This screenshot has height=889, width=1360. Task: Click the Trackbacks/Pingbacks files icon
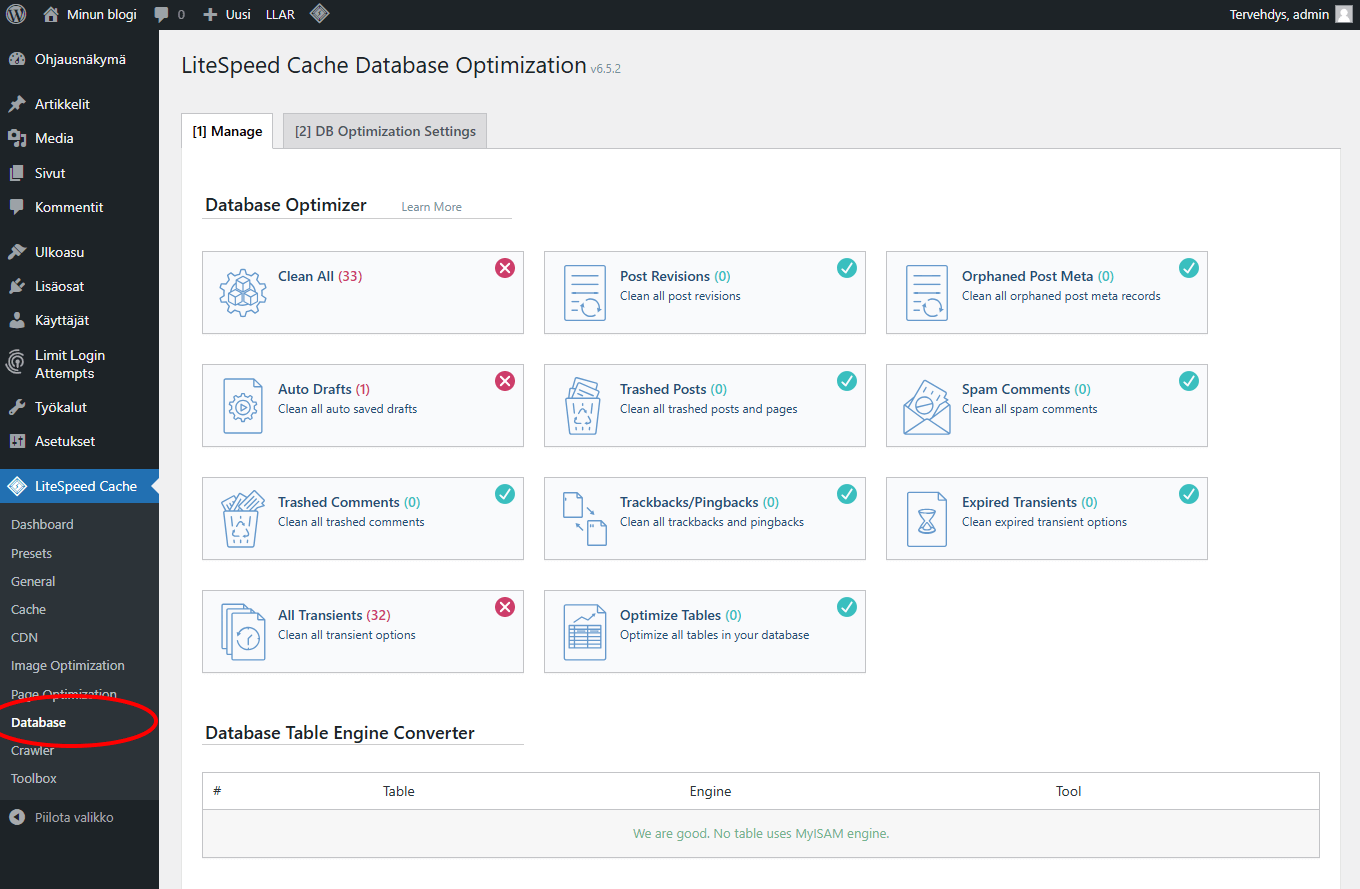click(585, 519)
